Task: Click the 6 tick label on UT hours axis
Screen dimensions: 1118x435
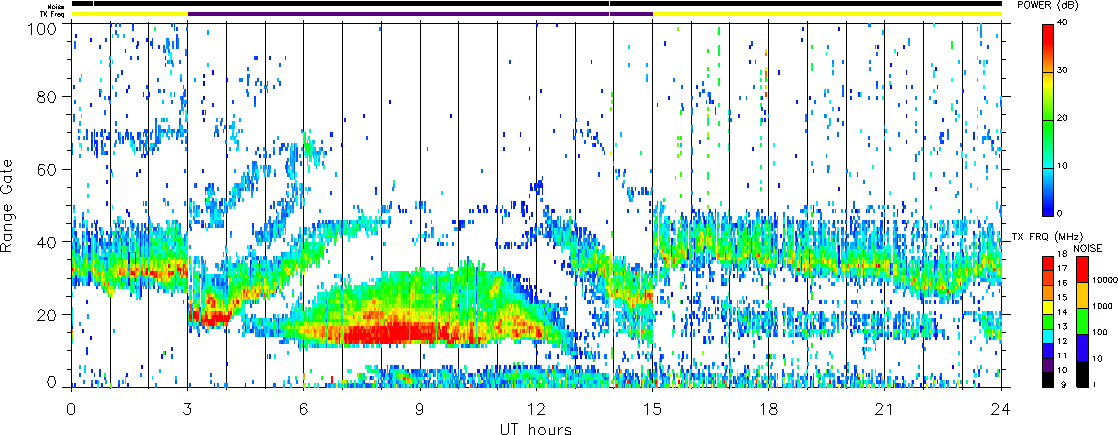Action: pyautogui.click(x=304, y=409)
